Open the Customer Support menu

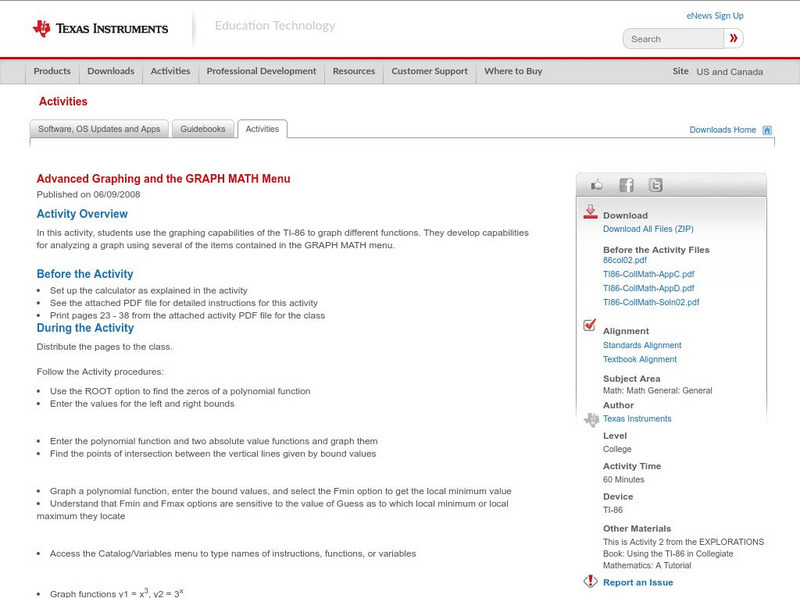(430, 71)
